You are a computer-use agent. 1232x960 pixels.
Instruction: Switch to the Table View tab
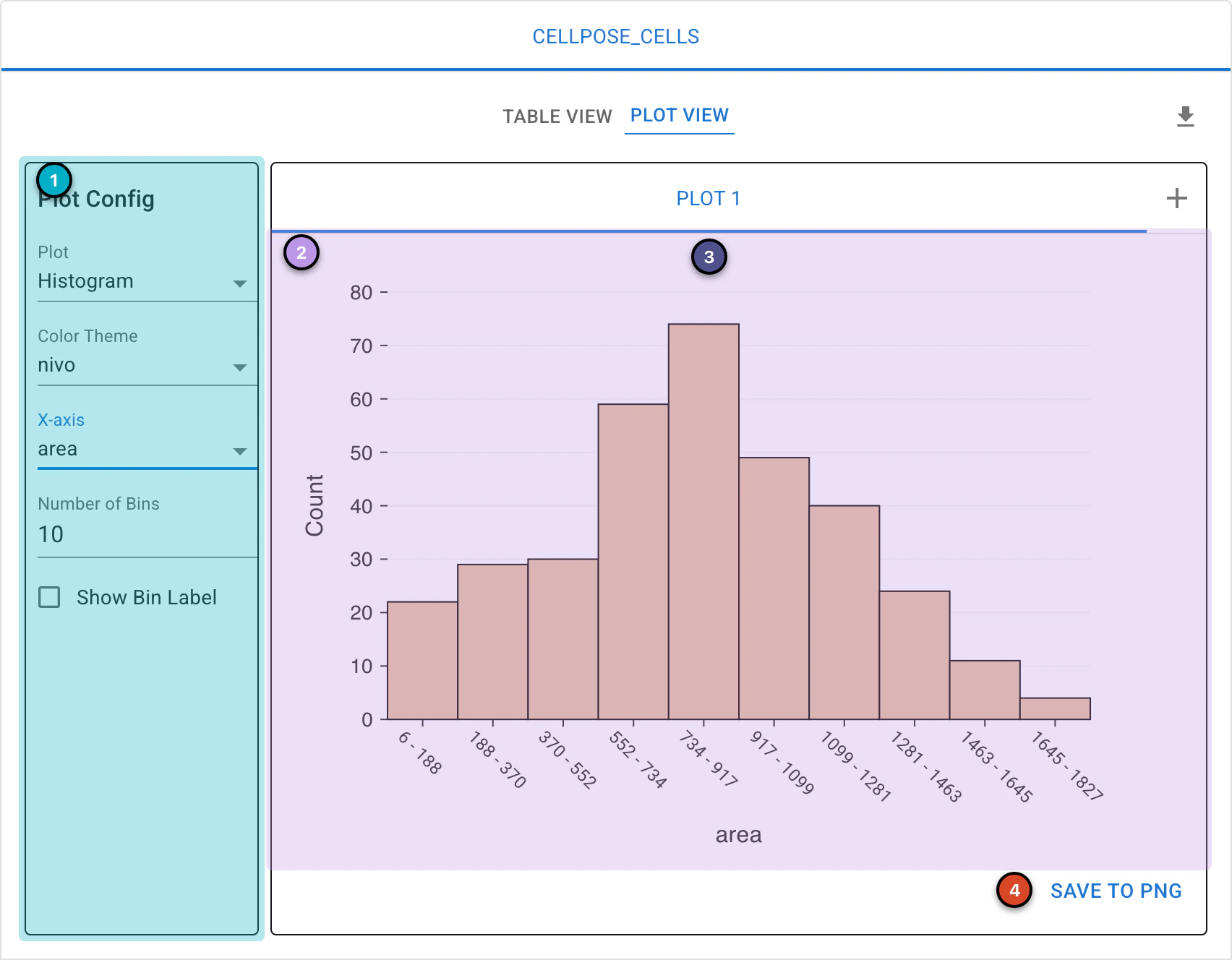[x=557, y=116]
